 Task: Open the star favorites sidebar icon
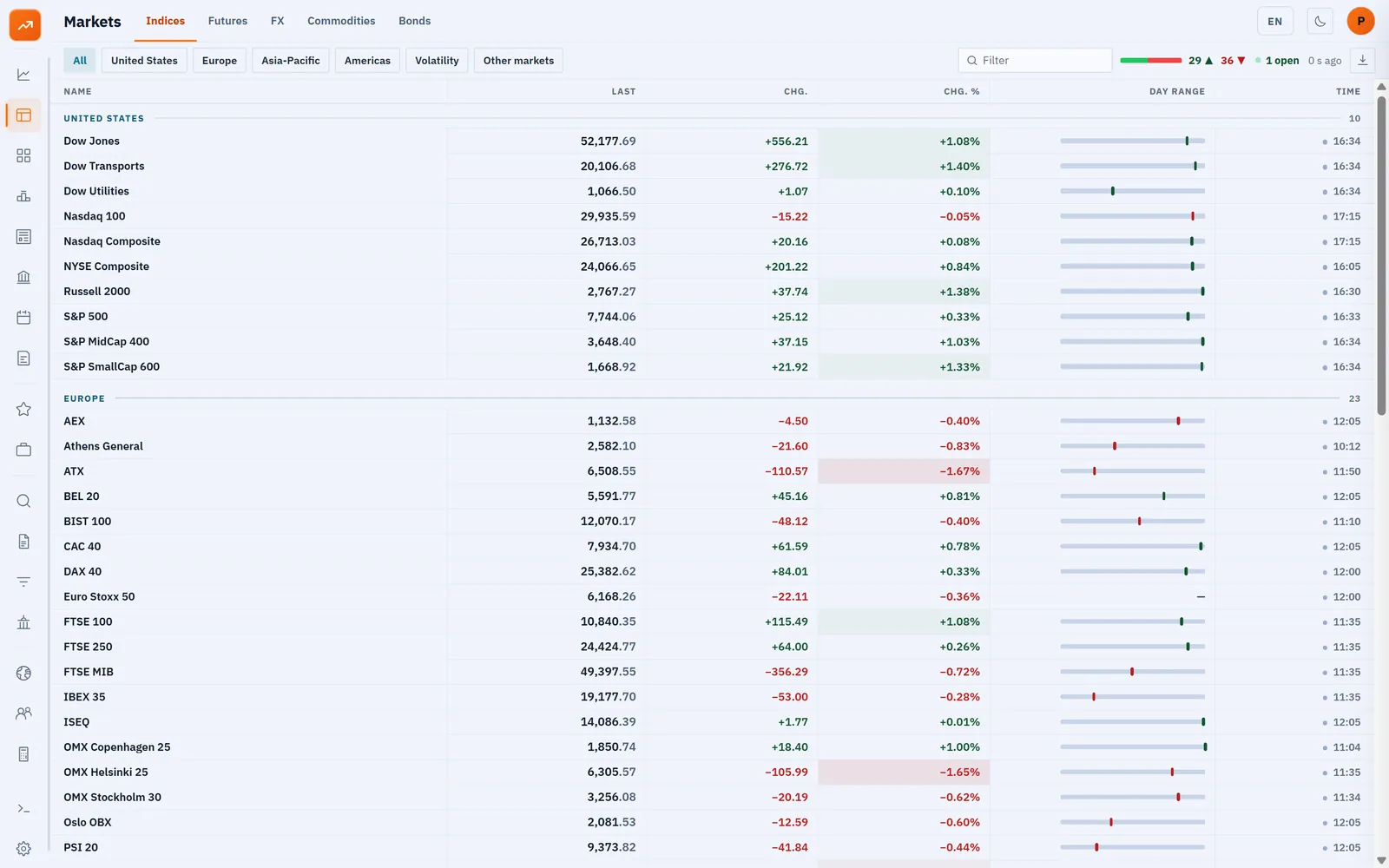tap(23, 409)
